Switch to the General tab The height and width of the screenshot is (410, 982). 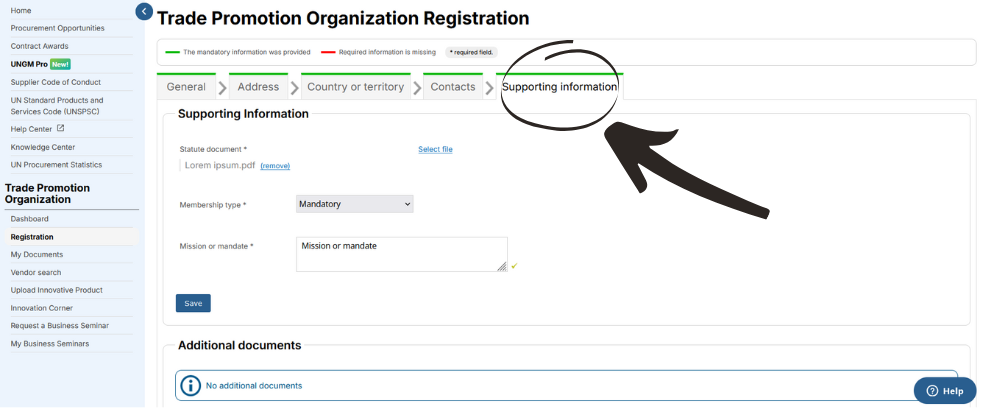[x=186, y=87]
